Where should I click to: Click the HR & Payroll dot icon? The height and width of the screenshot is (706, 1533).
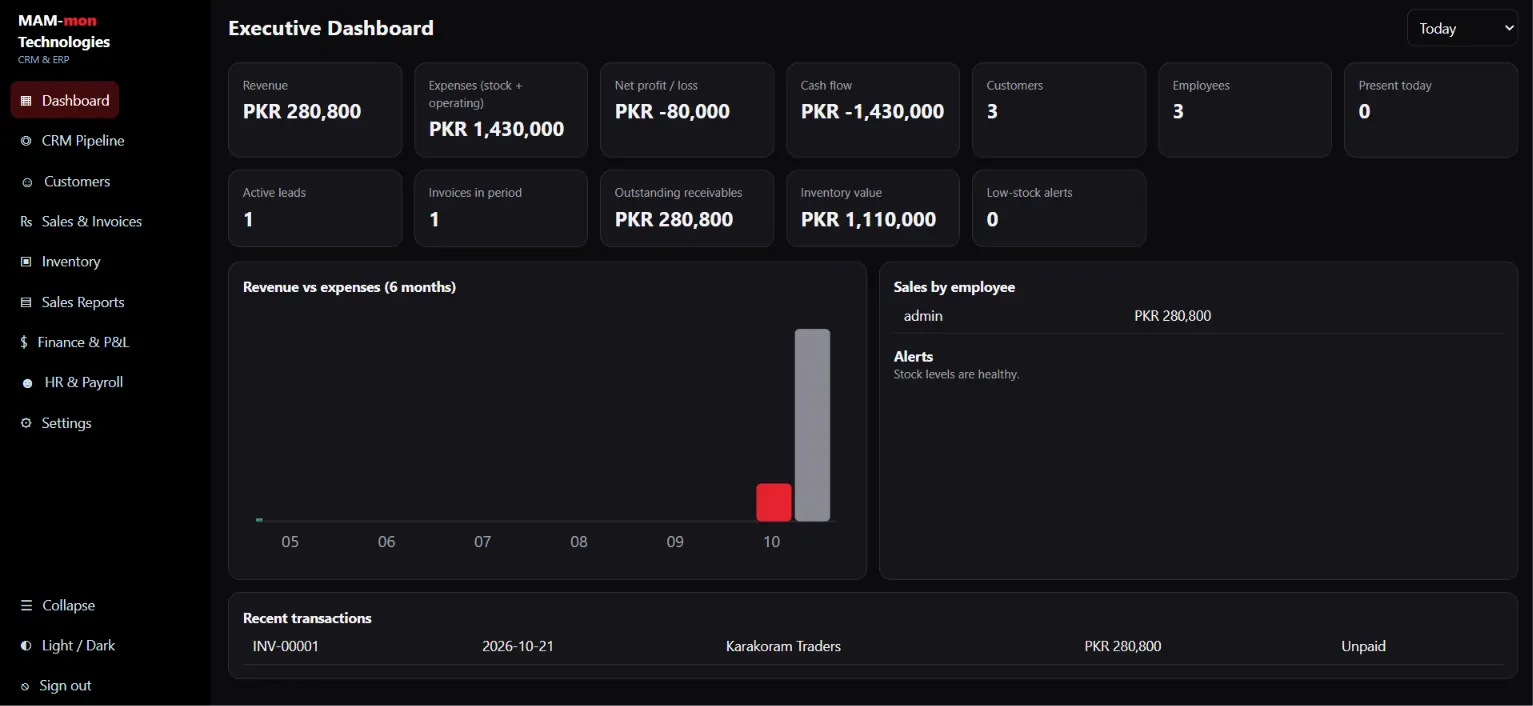point(27,383)
